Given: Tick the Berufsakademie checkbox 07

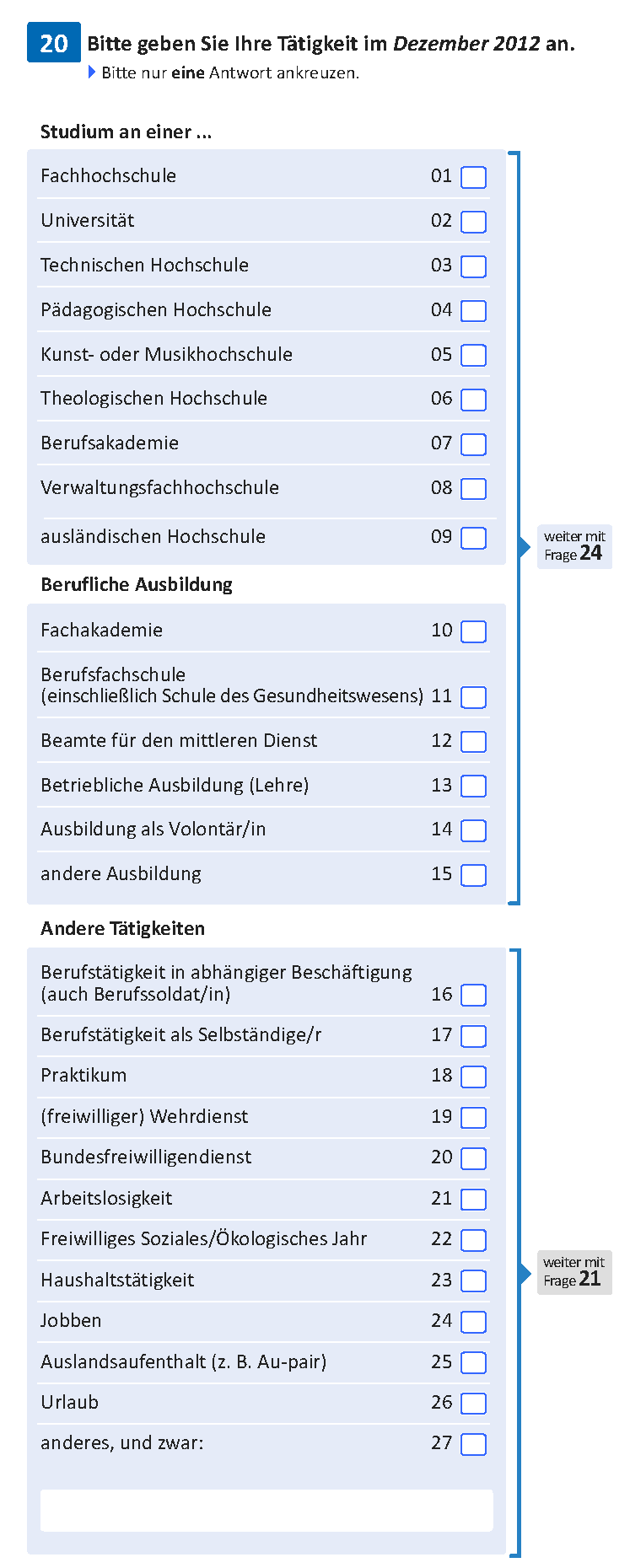Looking at the screenshot, I should [474, 444].
